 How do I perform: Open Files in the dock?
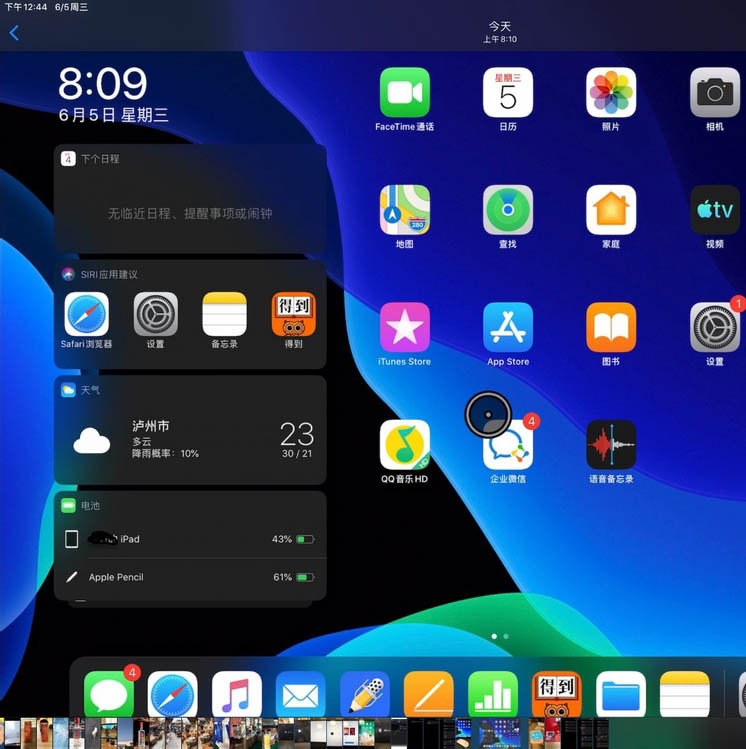(621, 694)
